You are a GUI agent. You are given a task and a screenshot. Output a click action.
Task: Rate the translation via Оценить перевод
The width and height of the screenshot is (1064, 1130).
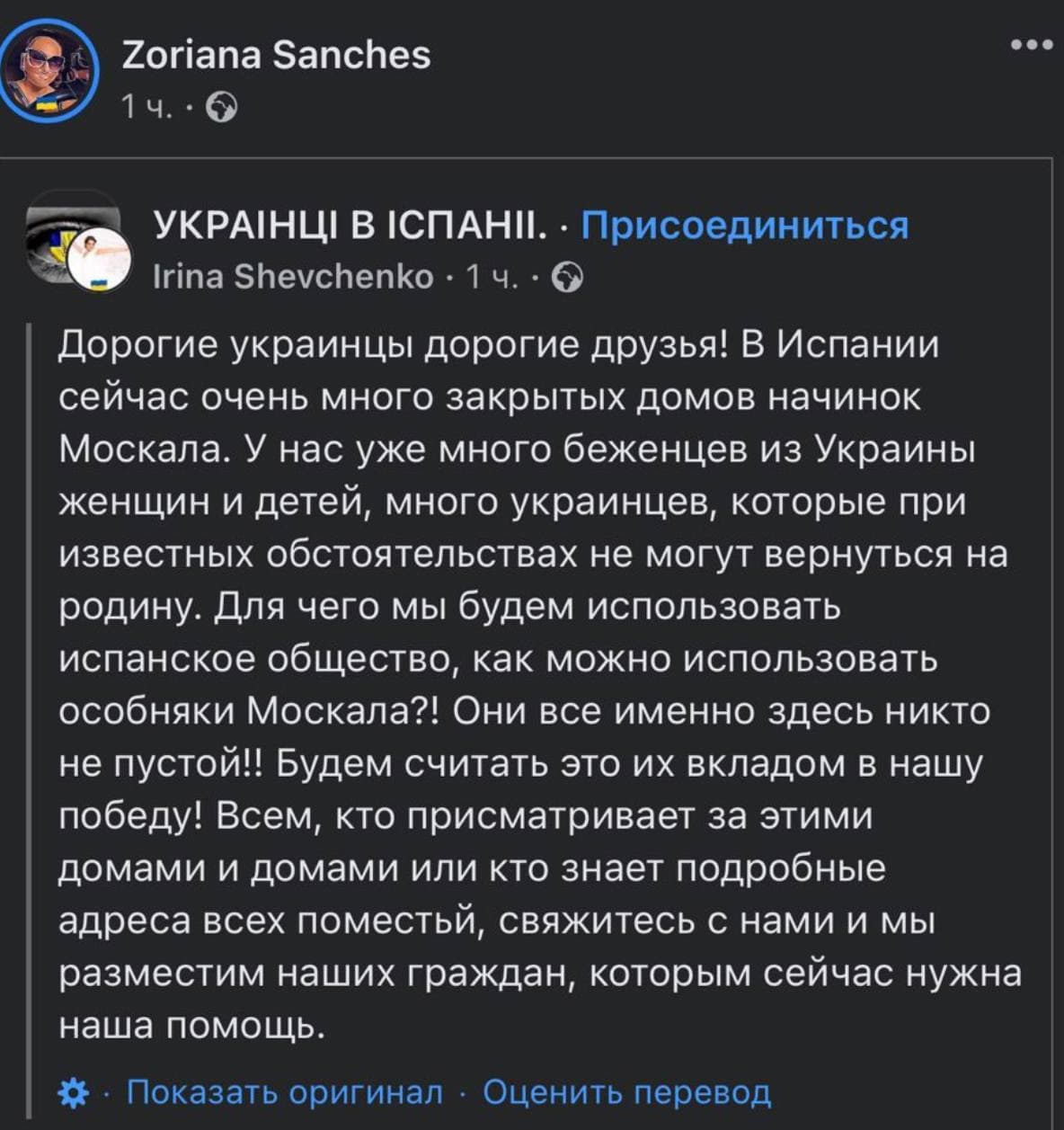point(626,1092)
